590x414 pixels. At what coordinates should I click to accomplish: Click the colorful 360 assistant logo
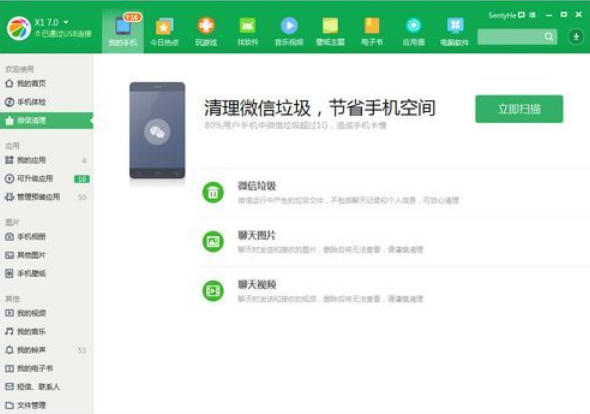point(18,28)
